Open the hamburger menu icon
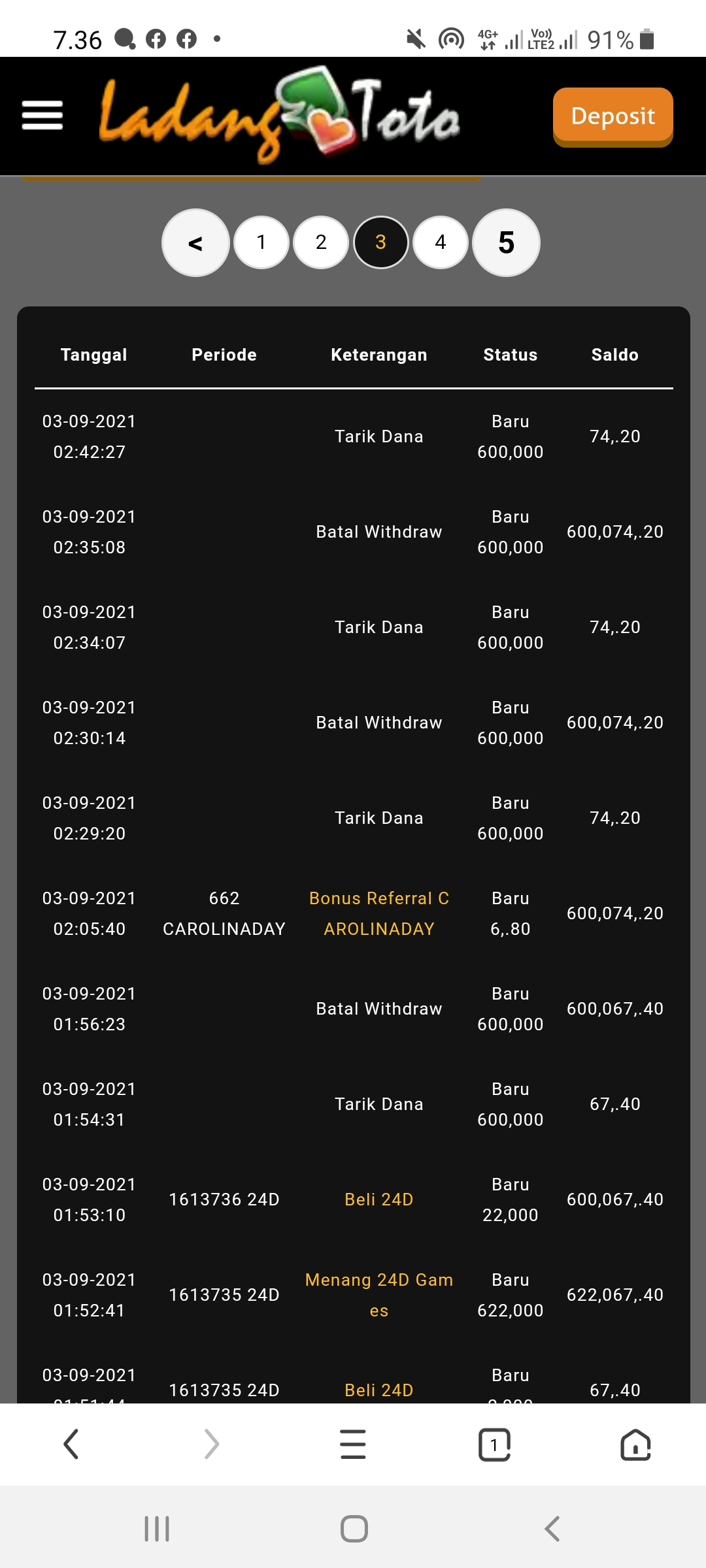The height and width of the screenshot is (1568, 706). 42,116
